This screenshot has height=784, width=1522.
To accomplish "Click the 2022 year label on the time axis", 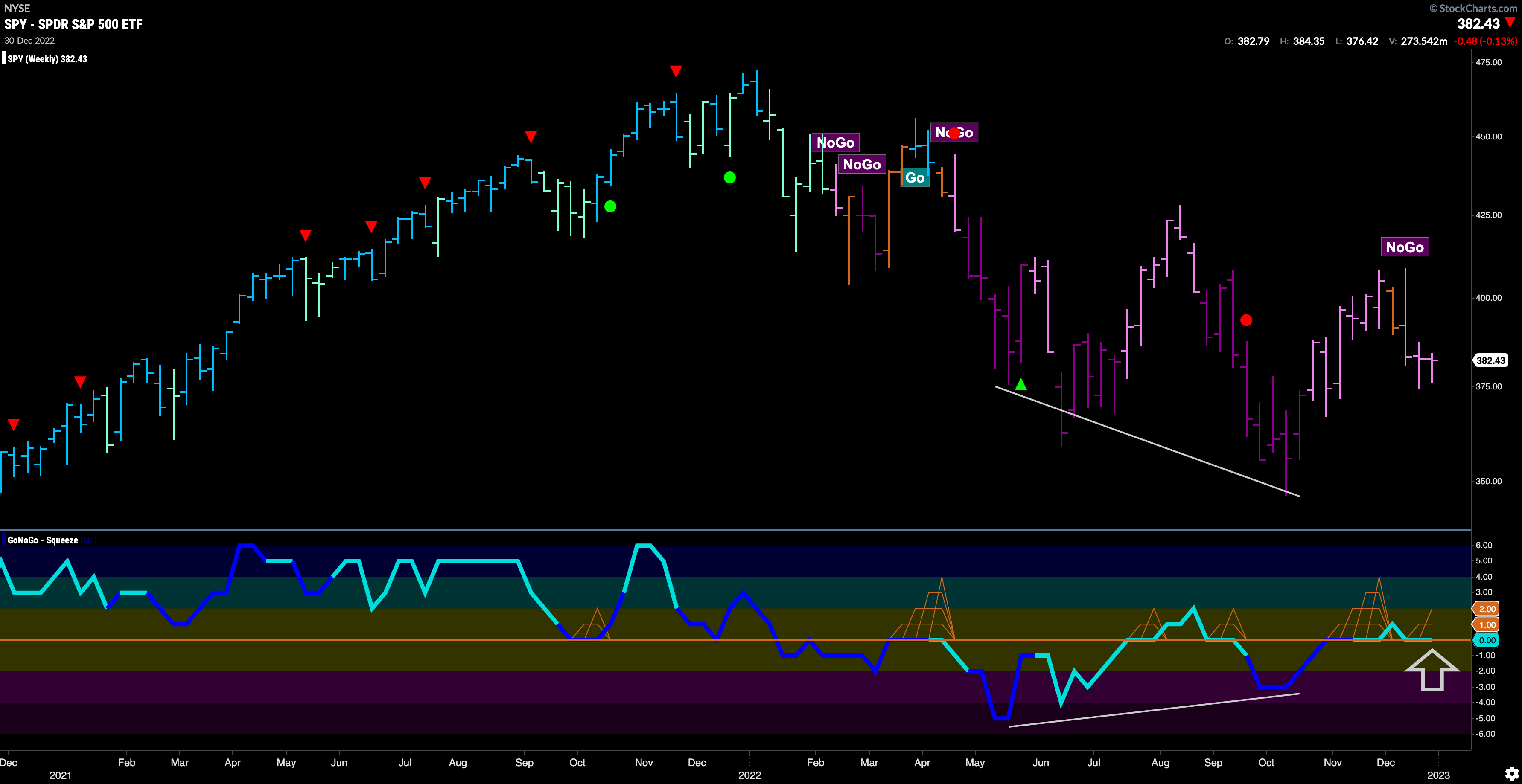I will point(749,775).
